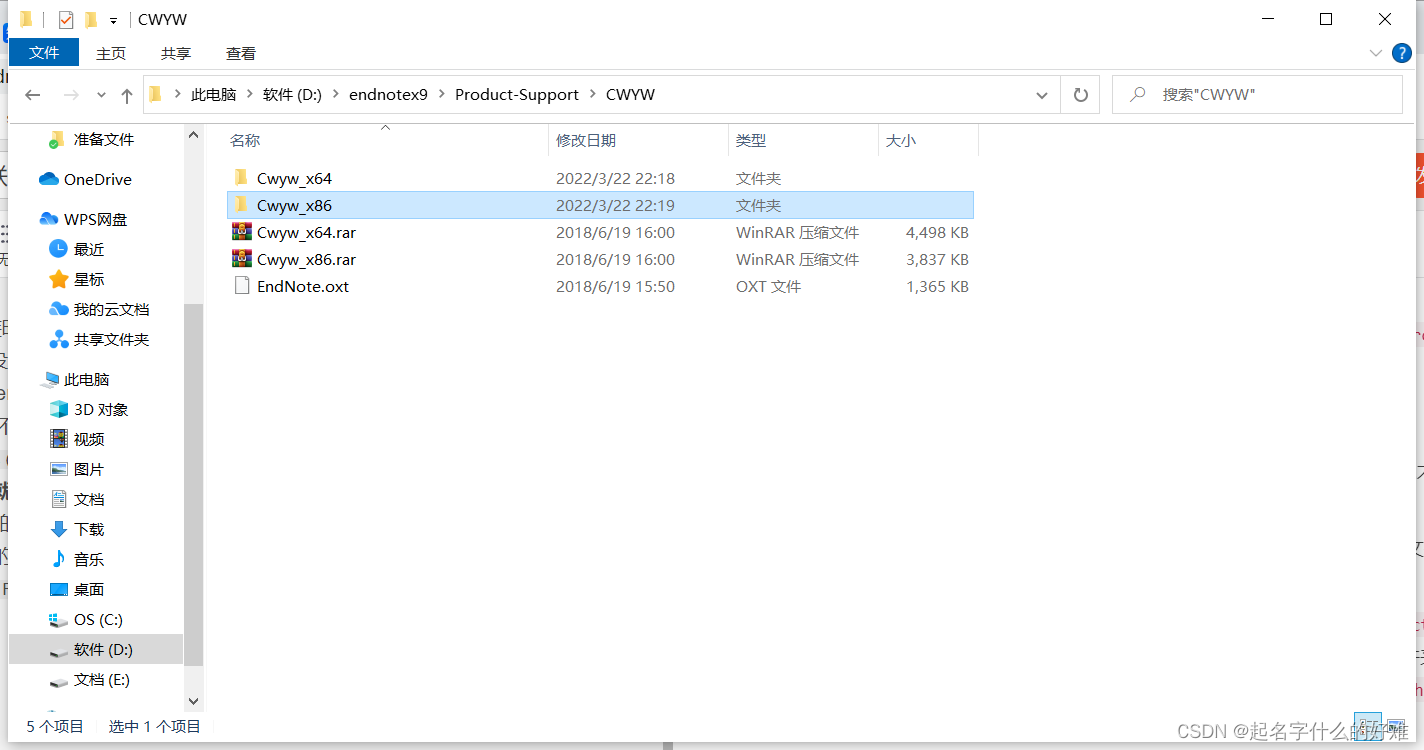The image size is (1424, 750).
Task: Open the 文件 menu tab
Action: point(44,53)
